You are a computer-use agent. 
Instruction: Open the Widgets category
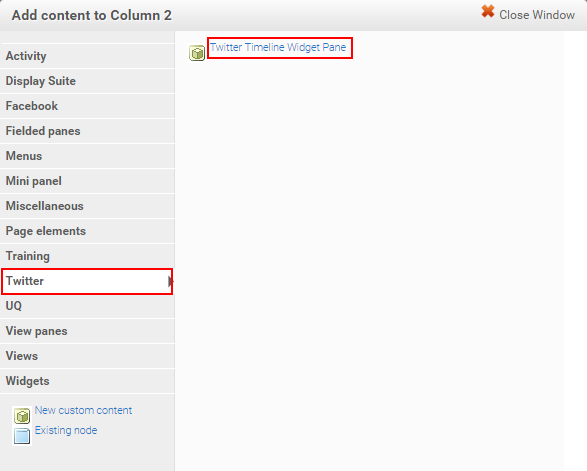87,381
